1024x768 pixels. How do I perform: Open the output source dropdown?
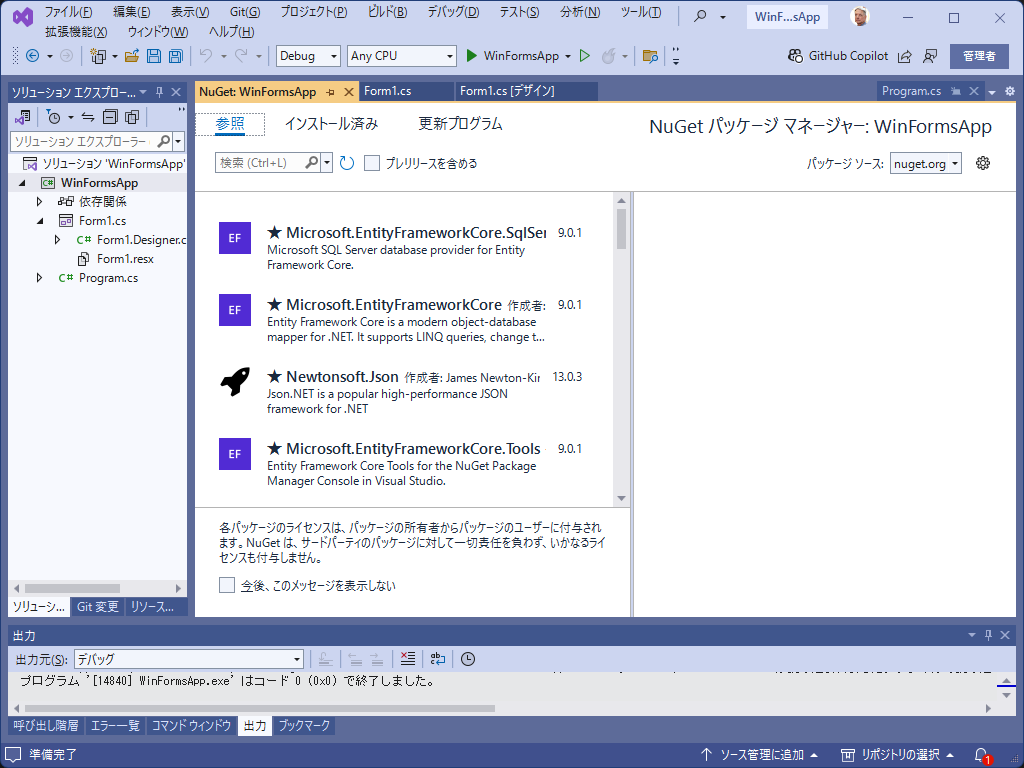coord(189,659)
